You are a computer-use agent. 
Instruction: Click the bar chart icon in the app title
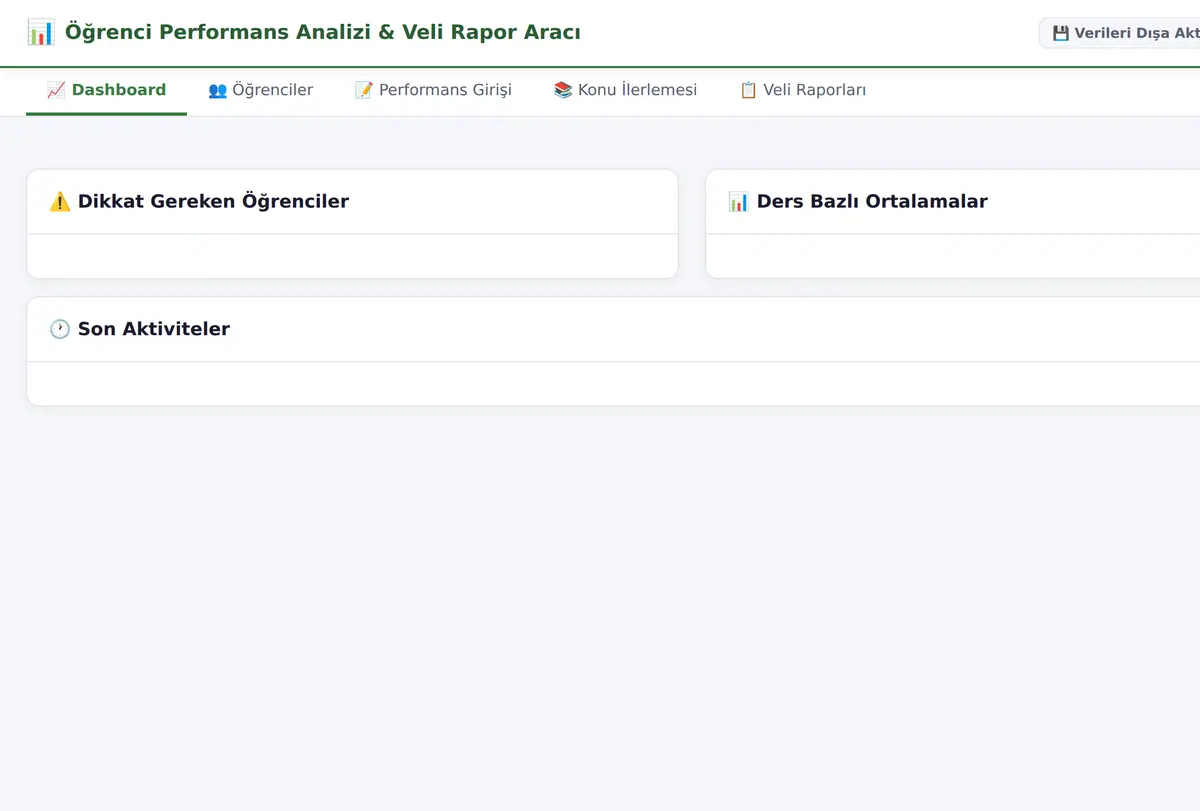(41, 32)
